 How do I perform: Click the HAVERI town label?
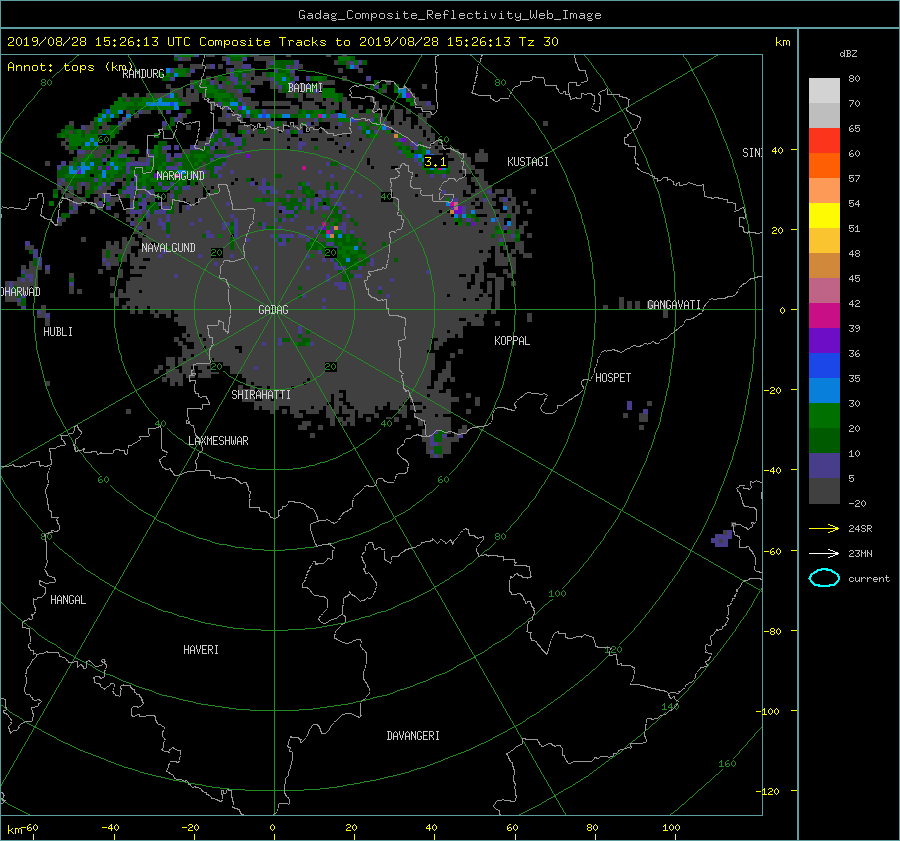click(200, 650)
